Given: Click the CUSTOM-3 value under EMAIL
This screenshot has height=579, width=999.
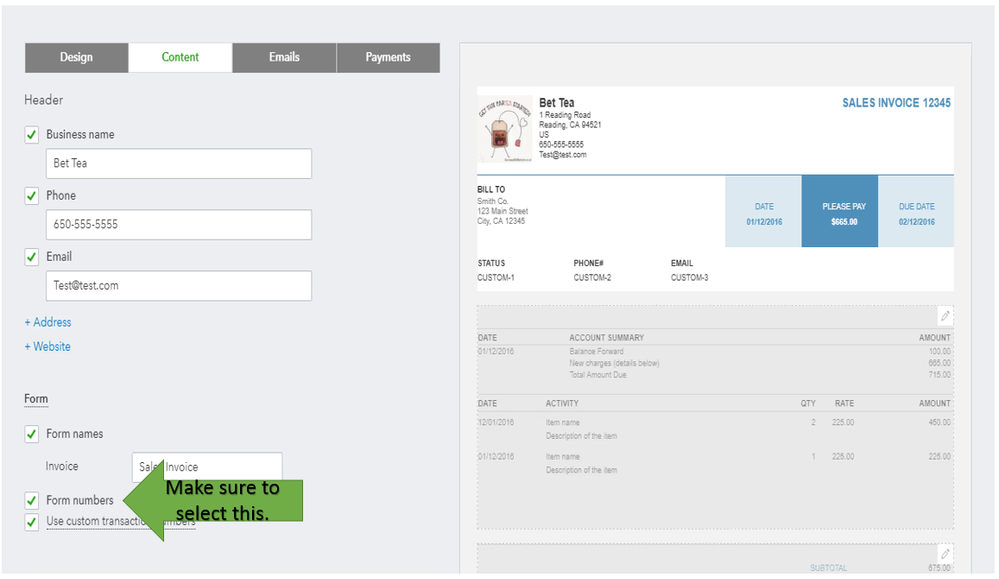Looking at the screenshot, I should coord(689,278).
